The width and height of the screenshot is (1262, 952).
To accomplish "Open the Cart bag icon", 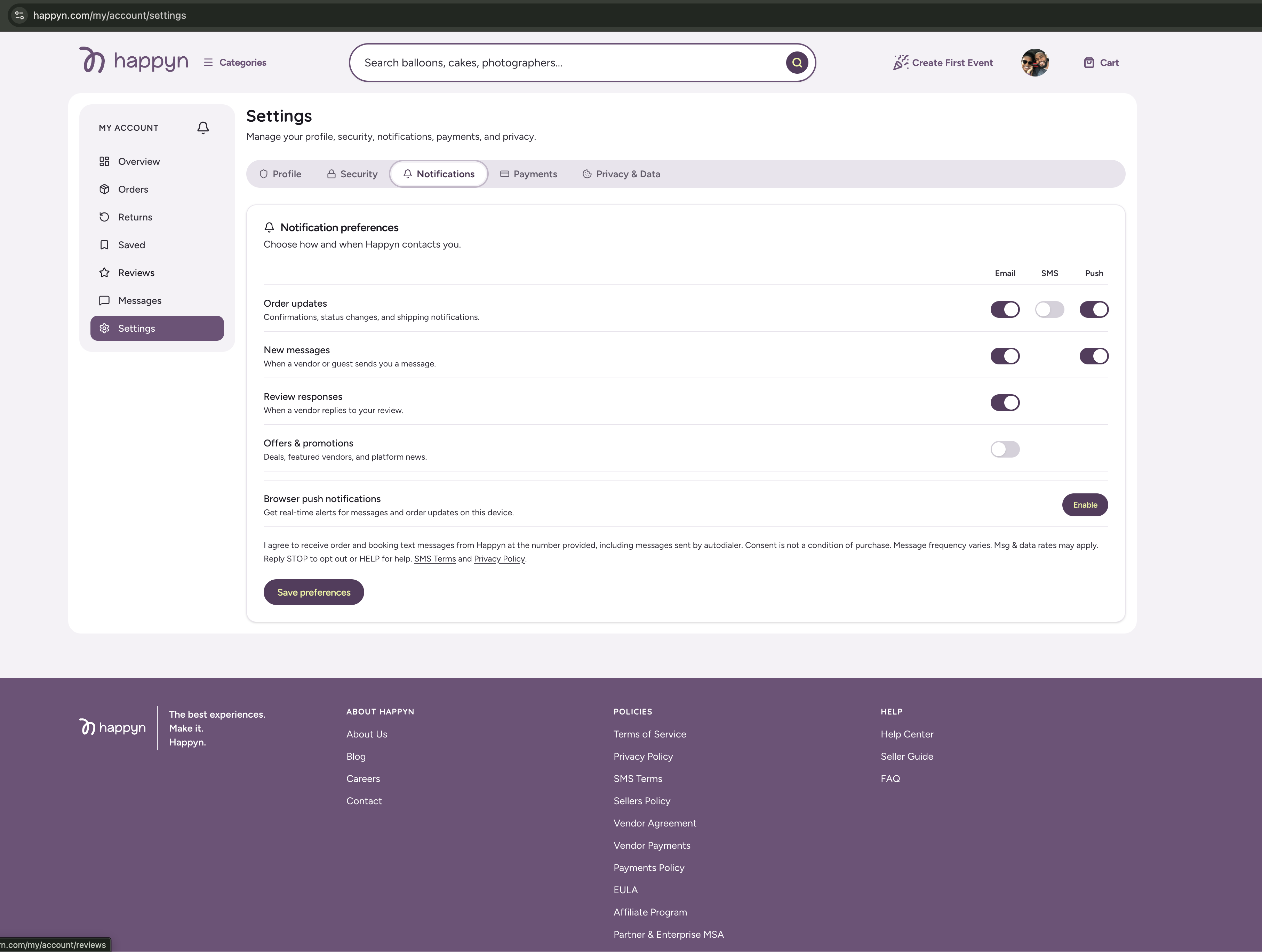I will pos(1088,63).
